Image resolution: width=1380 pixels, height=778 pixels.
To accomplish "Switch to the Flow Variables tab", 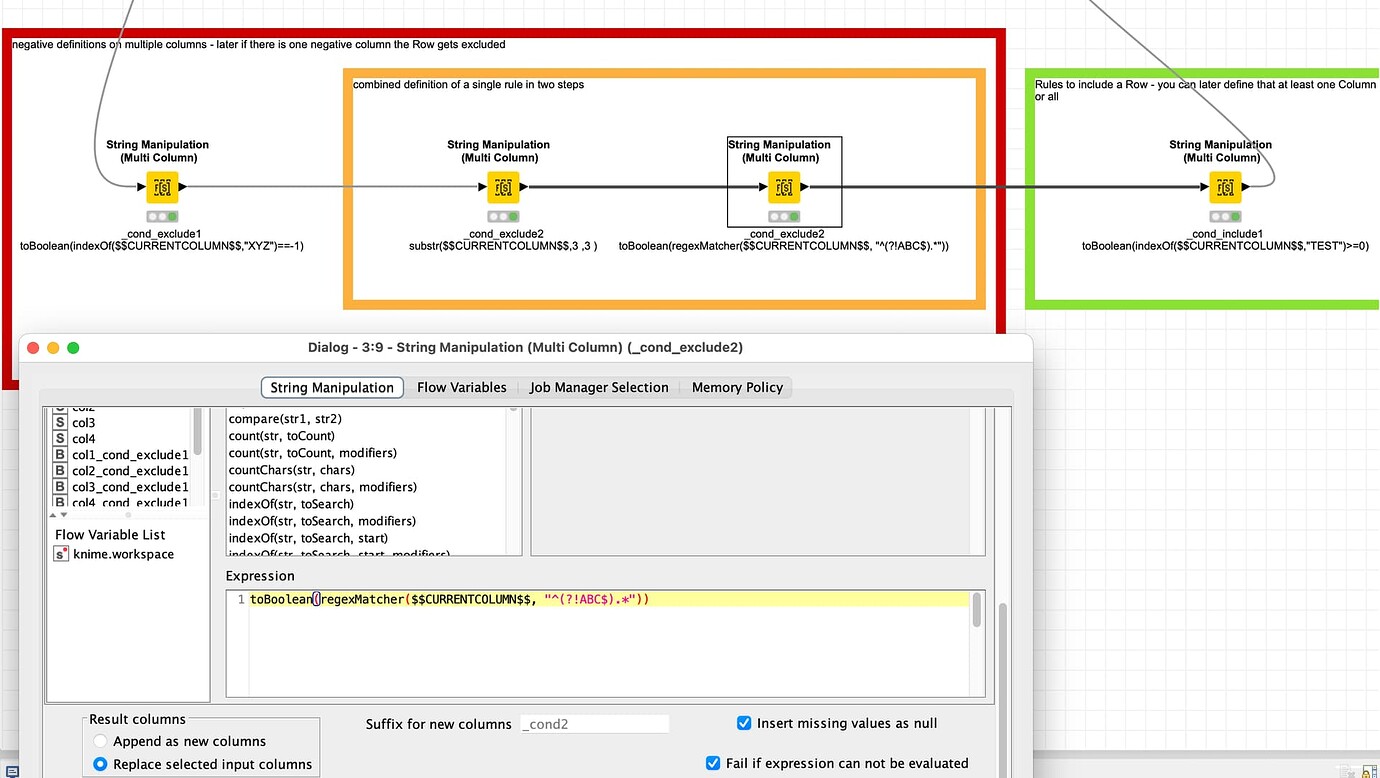I will coord(461,387).
